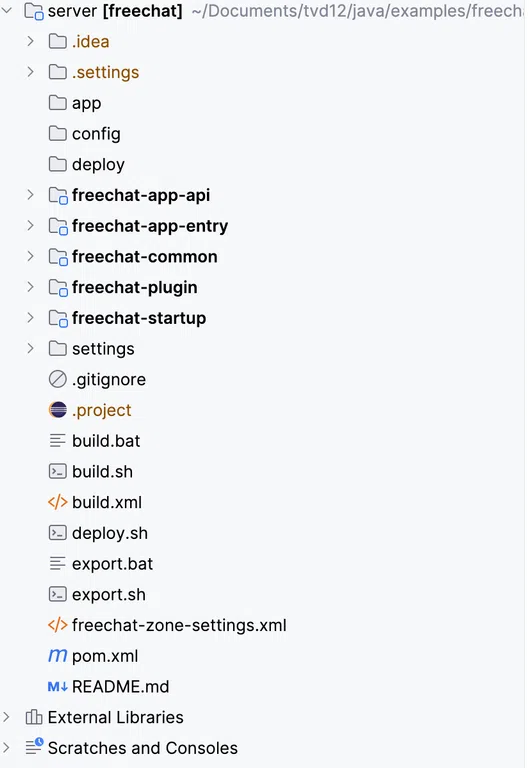Screen dimensions: 529x768
Task: Click the module folder icon of freechat-plugin
Action: point(58,288)
